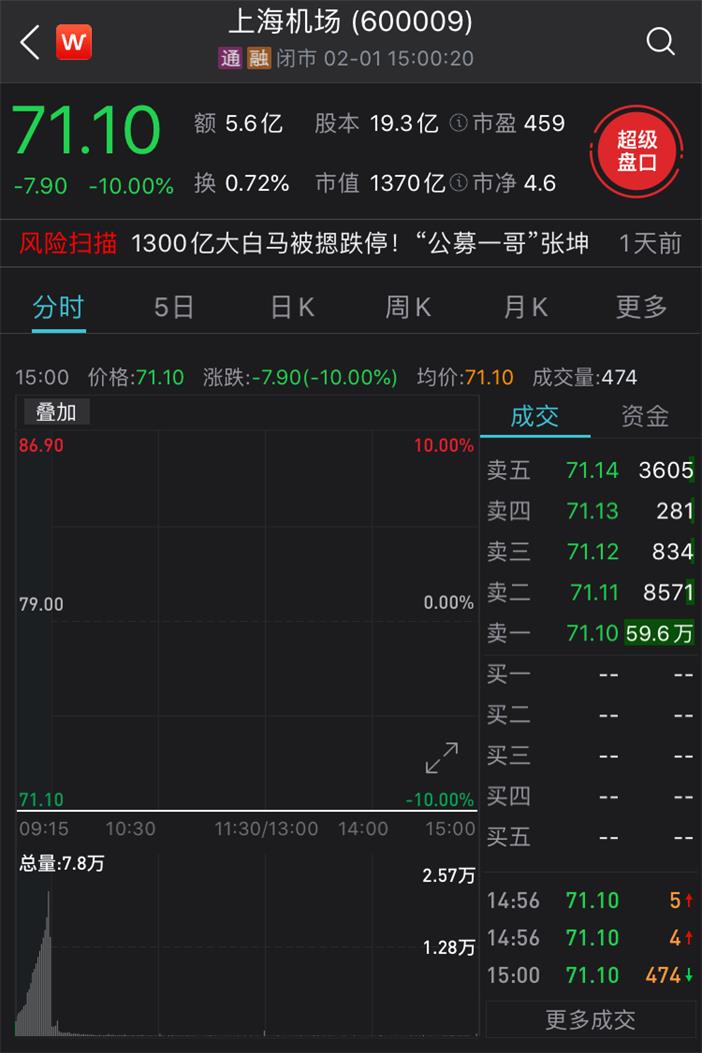Tap the 15:00 trade with volume 474
This screenshot has height=1053, width=702.
(590, 975)
